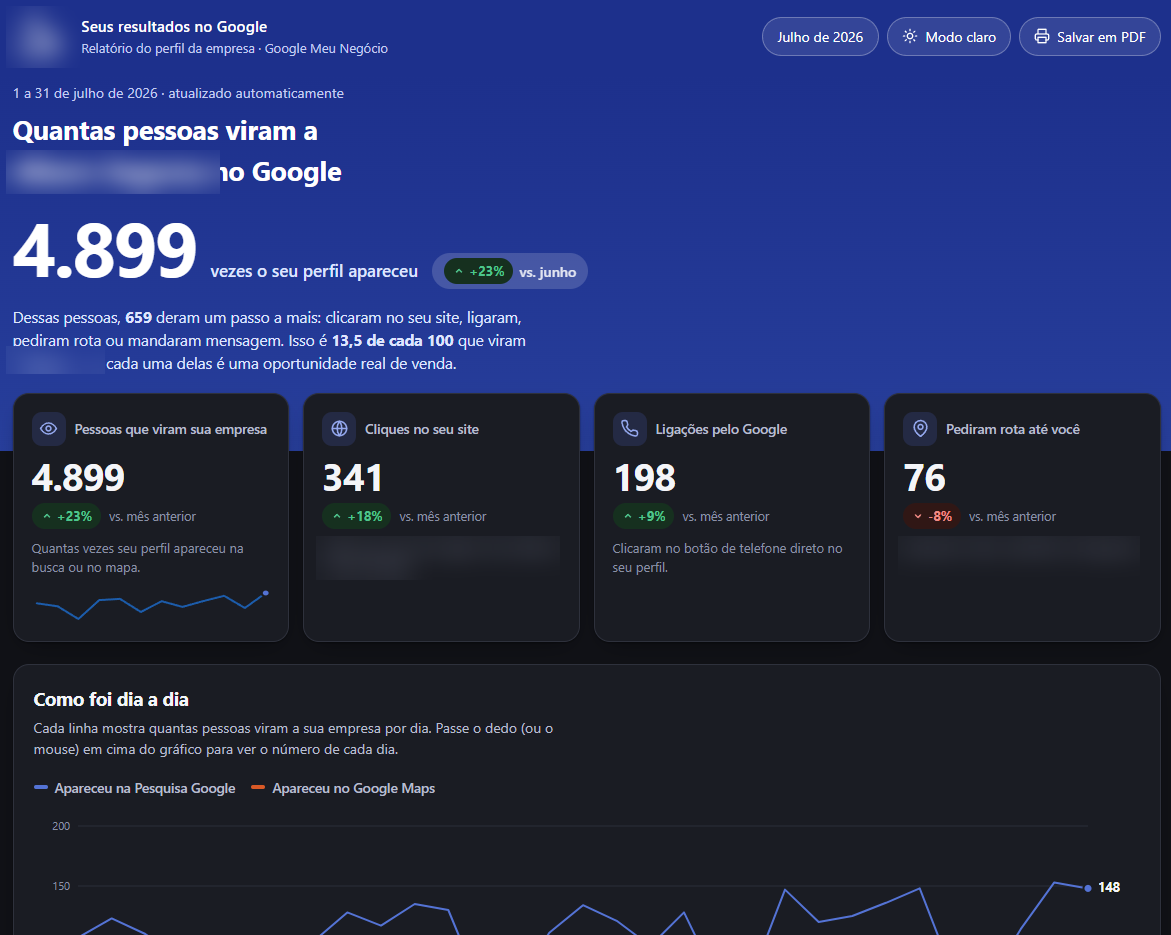Click the +23% vs. junho badge
Viewport: 1171px width, 935px height.
pos(510,271)
